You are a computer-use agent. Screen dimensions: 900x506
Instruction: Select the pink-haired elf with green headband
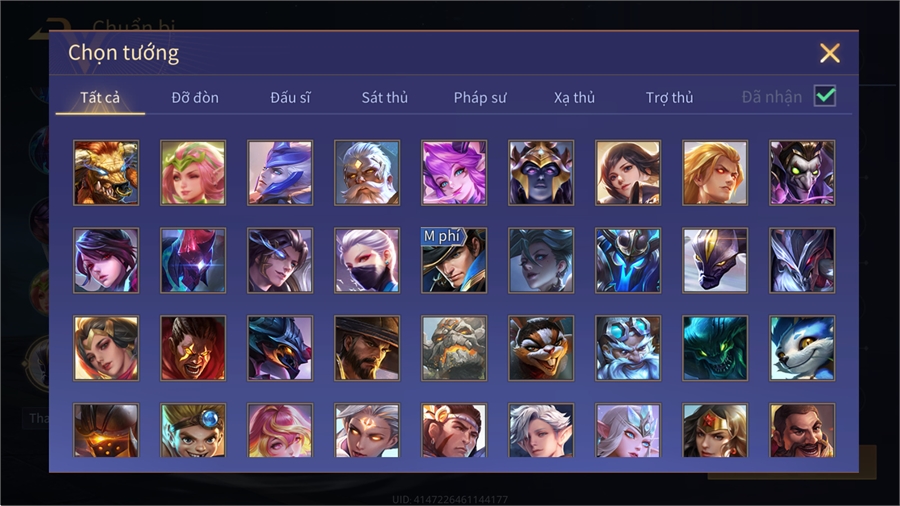pos(193,173)
